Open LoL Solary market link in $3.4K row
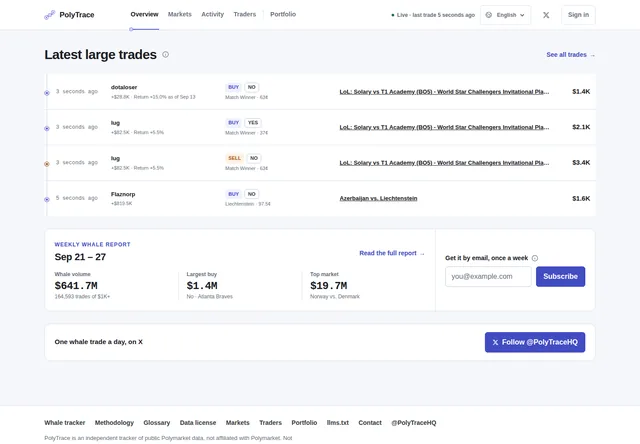 [x=444, y=163]
